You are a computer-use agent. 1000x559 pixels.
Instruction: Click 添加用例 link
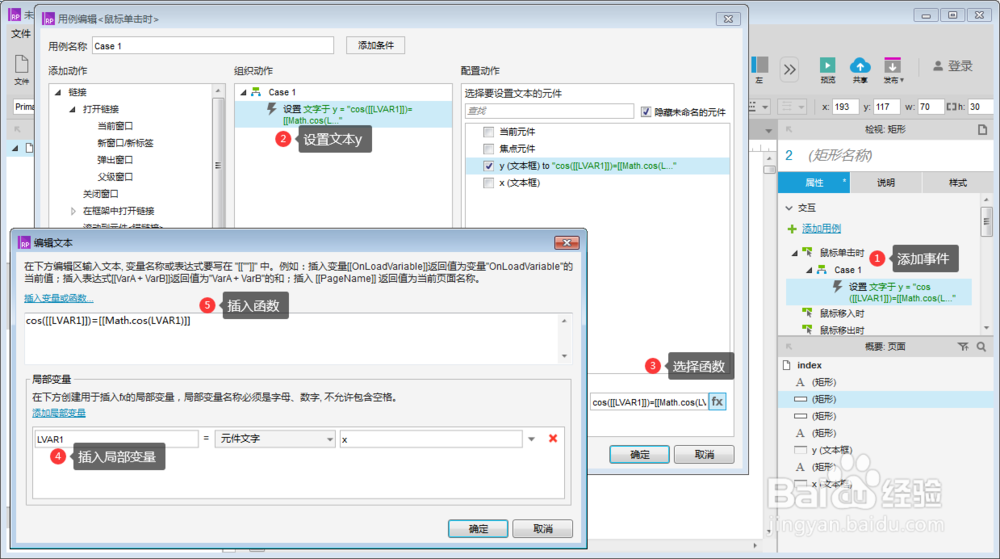click(x=821, y=229)
